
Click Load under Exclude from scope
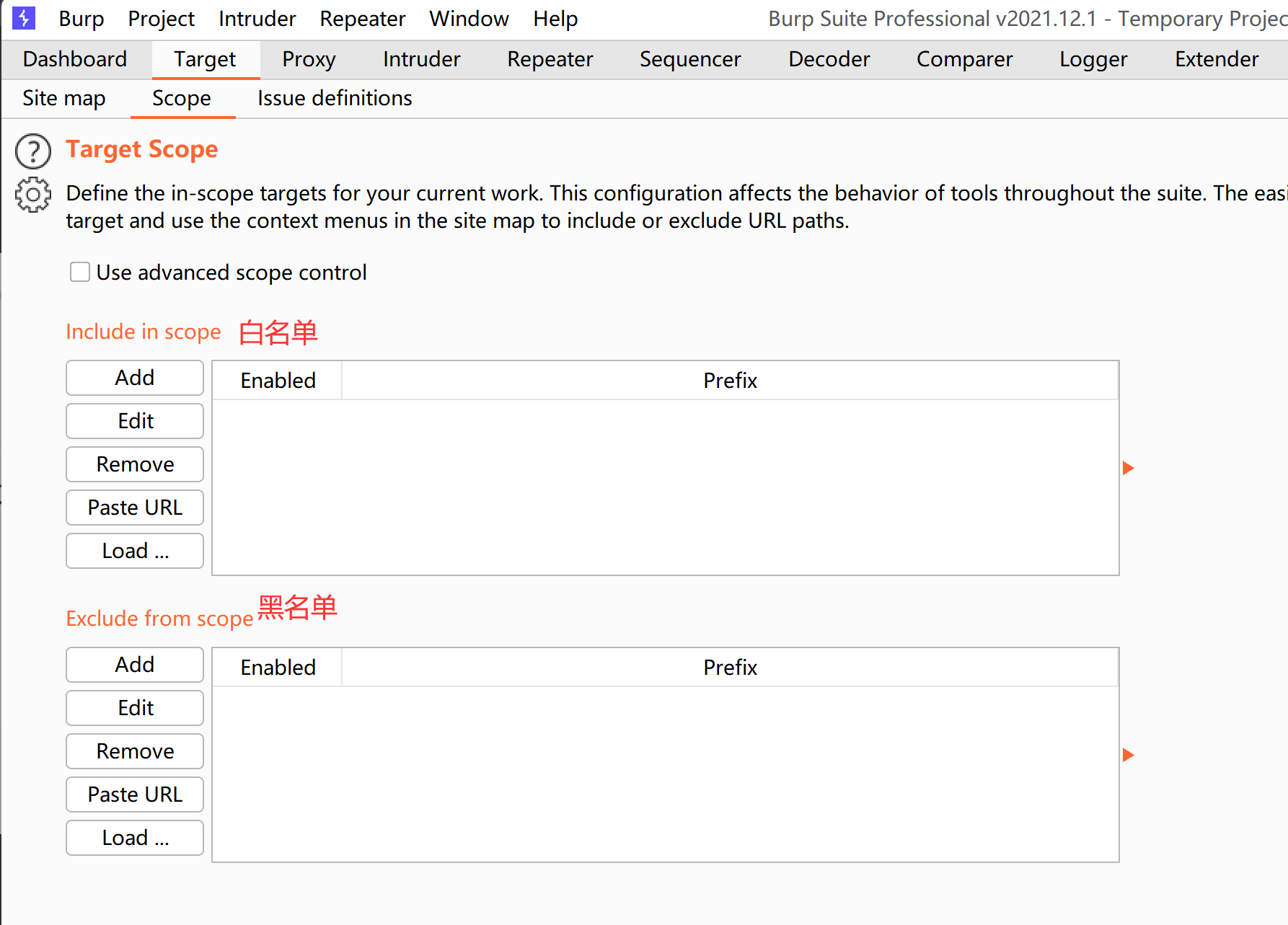coord(135,838)
